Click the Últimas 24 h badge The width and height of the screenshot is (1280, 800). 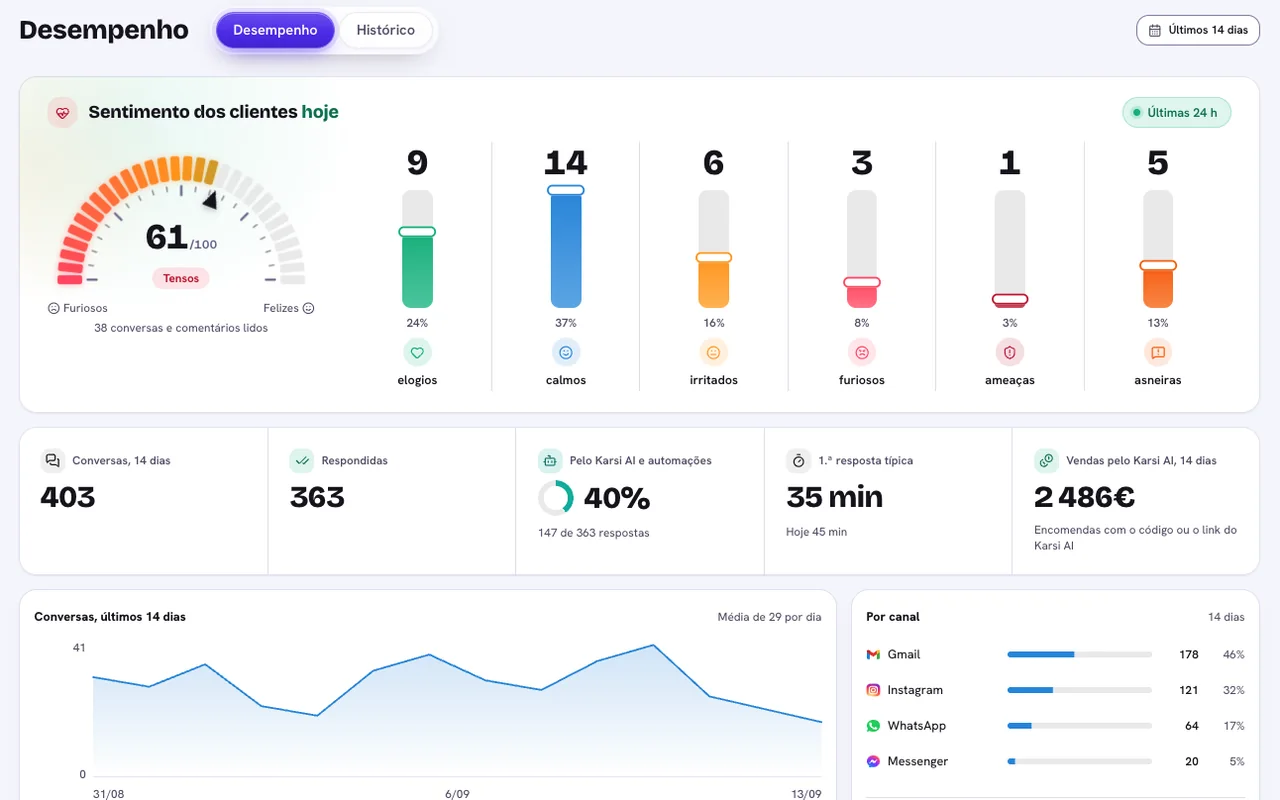click(x=1177, y=112)
